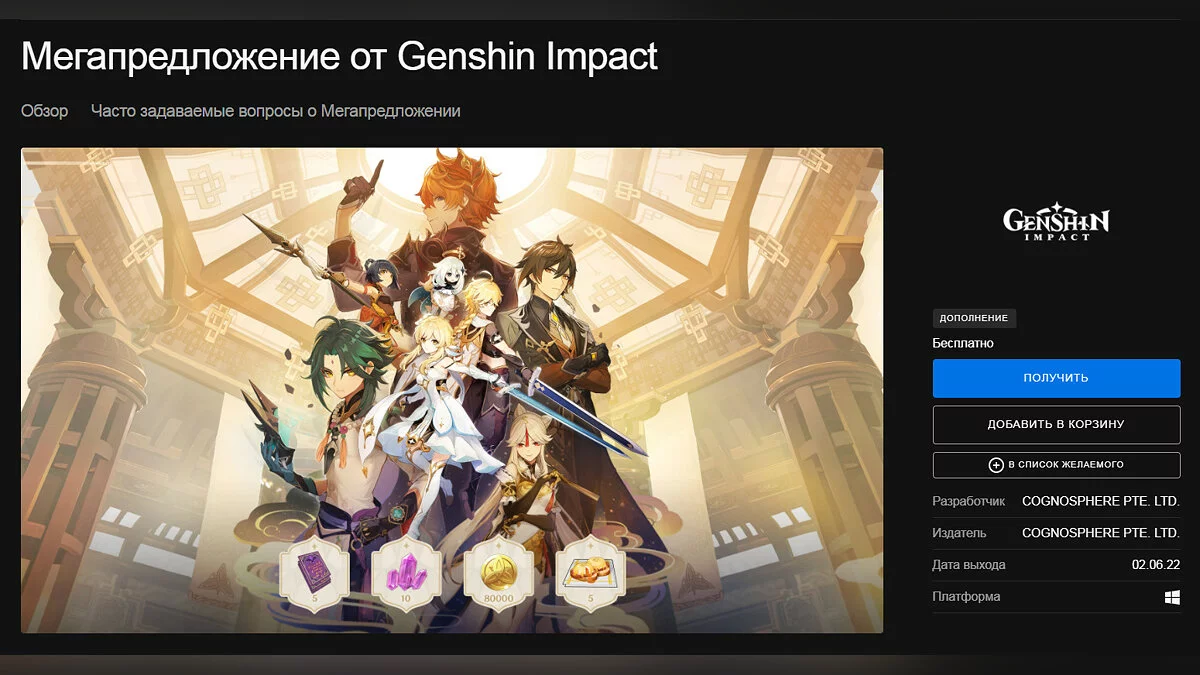Add to wishlist via В СПИСОК ЖЕЛАЕМОГО
The image size is (1200, 675).
click(1056, 465)
